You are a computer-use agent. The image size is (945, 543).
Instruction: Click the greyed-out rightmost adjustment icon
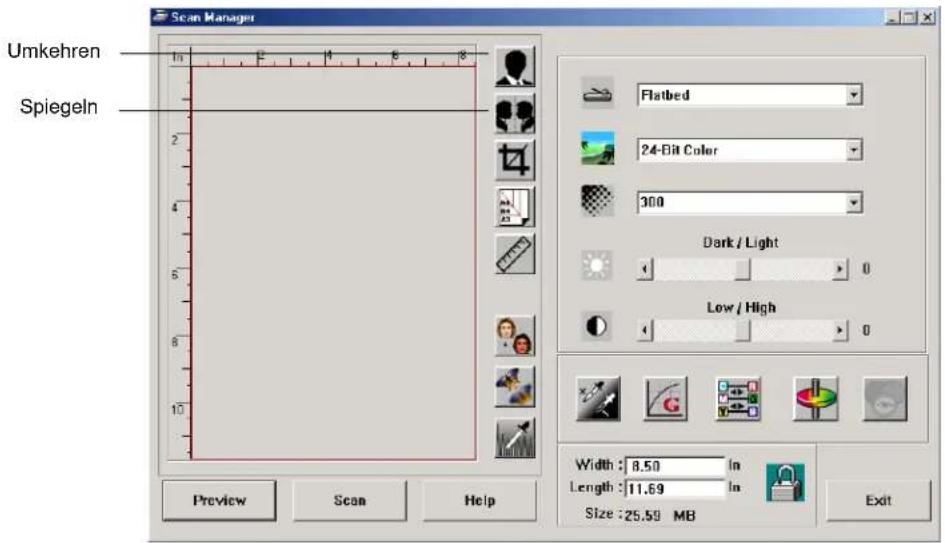pos(885,399)
